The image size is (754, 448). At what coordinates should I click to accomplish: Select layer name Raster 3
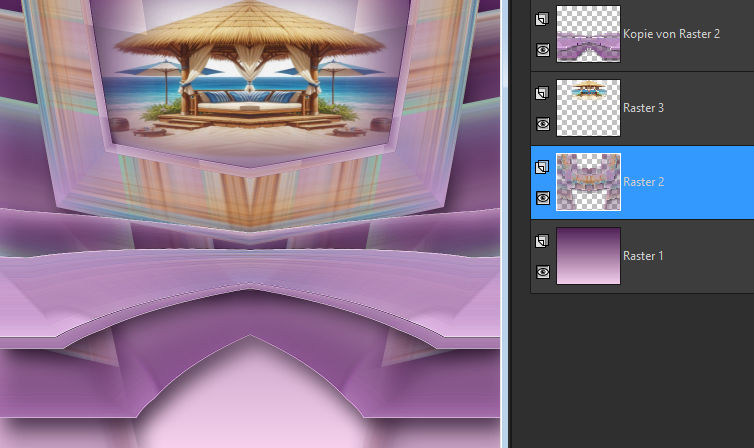(643, 108)
